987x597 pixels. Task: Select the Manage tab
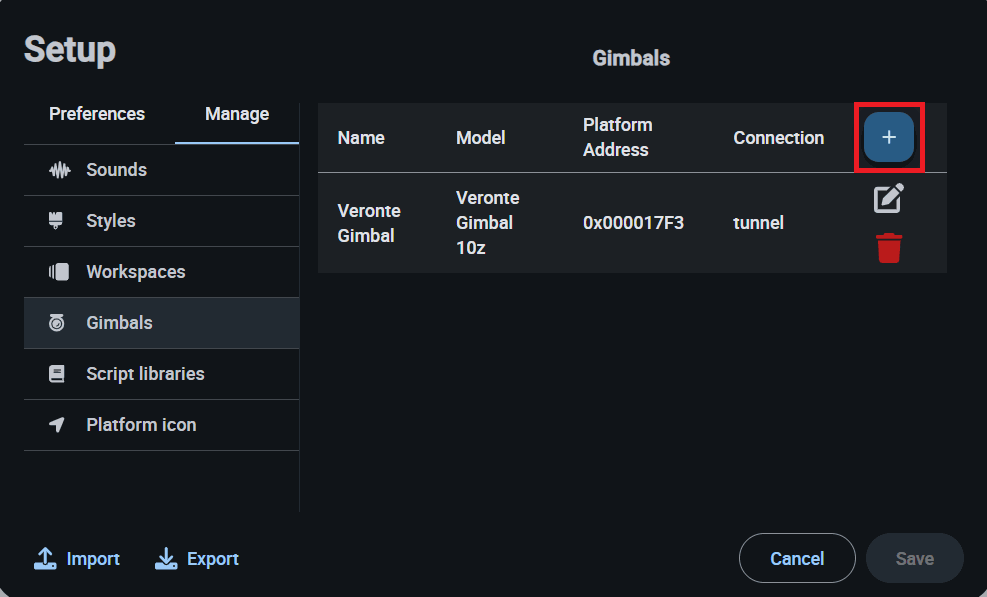[x=237, y=114]
